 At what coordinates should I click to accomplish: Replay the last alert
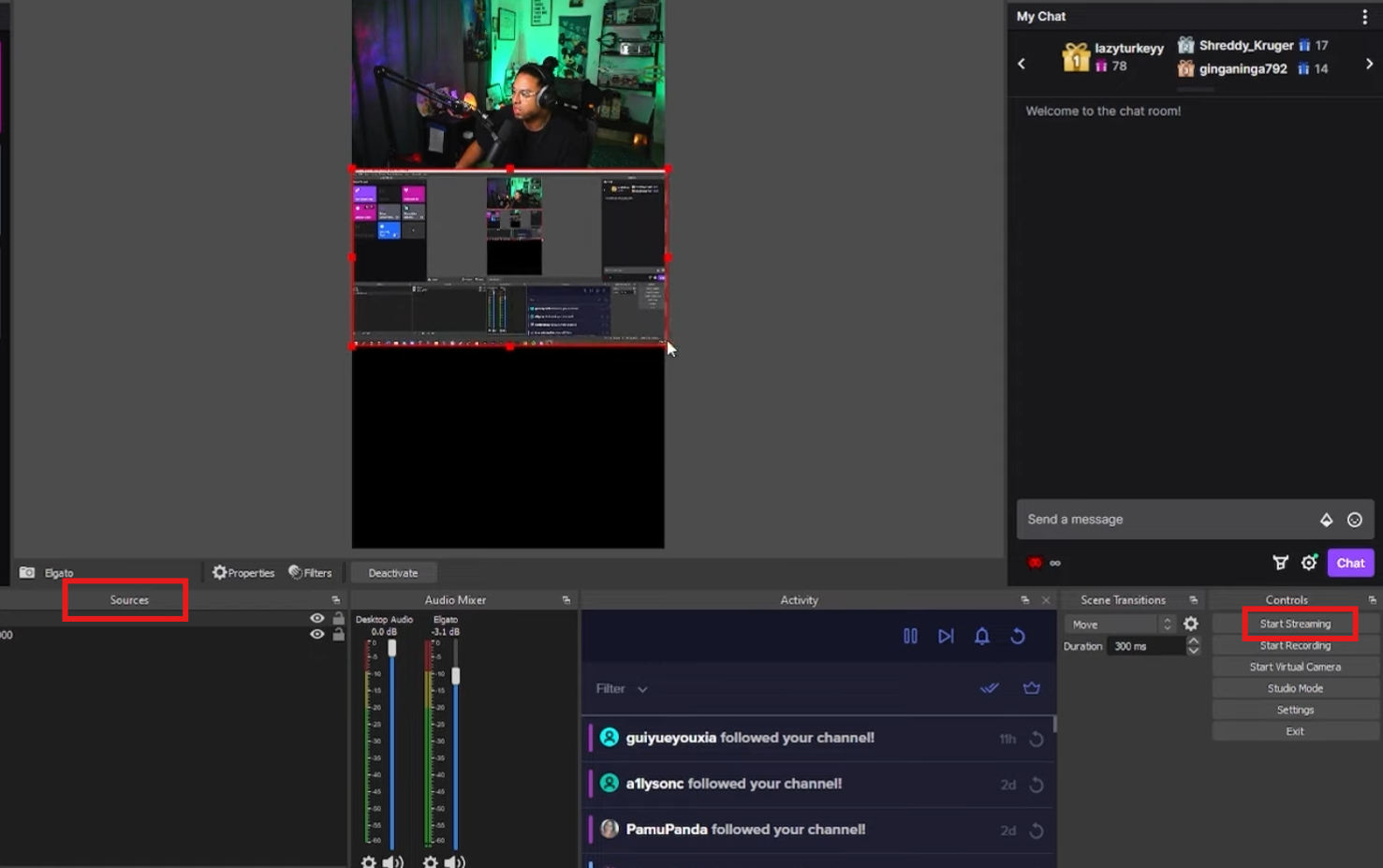pyautogui.click(x=1018, y=636)
